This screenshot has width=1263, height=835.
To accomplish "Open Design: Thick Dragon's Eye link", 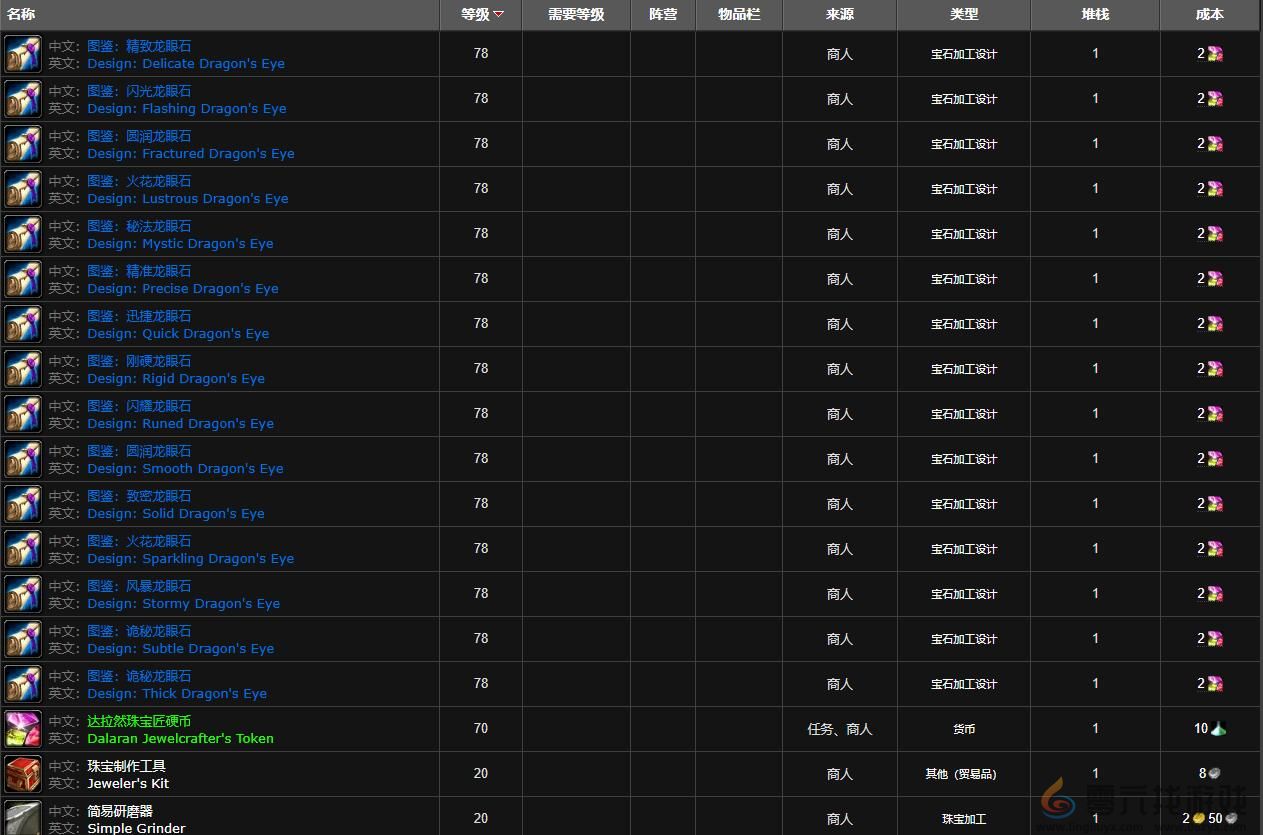I will [x=177, y=694].
